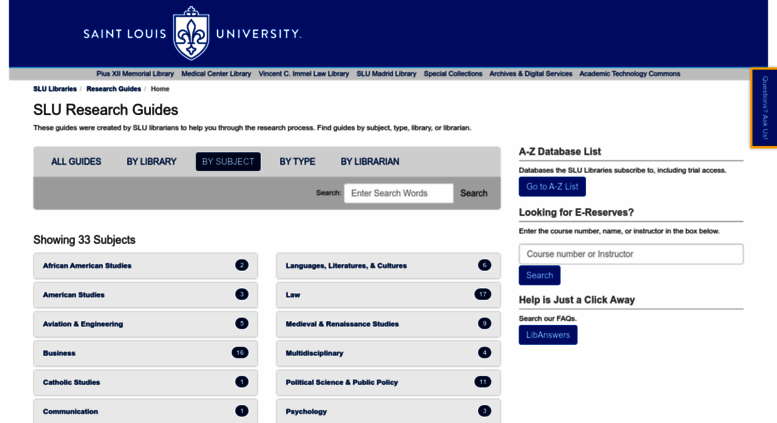Open Academic Technology Commons link

click(629, 74)
